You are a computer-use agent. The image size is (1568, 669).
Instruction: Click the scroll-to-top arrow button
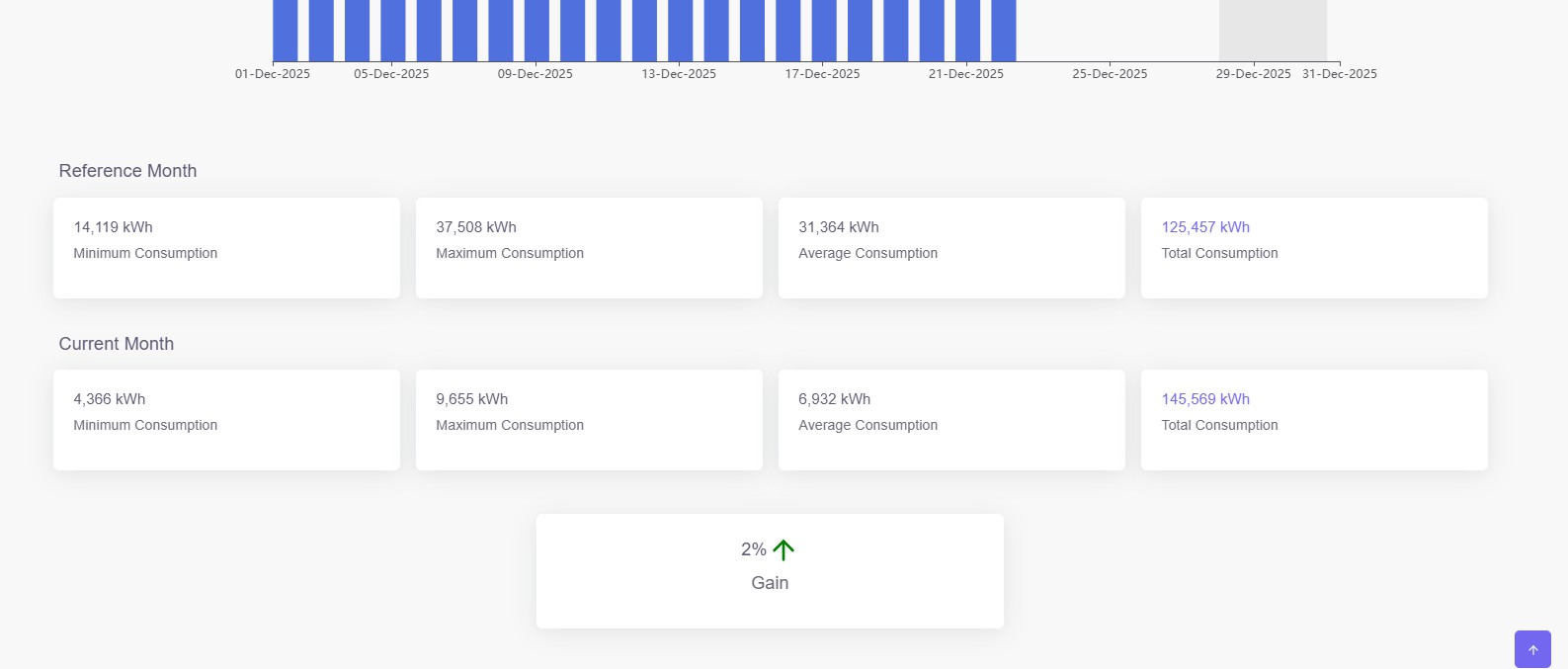[x=1532, y=649]
